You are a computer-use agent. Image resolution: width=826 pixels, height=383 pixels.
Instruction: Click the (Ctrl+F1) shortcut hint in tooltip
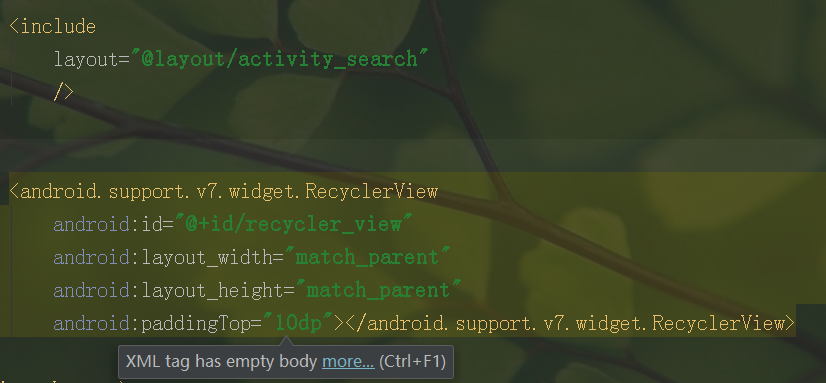[x=412, y=362]
